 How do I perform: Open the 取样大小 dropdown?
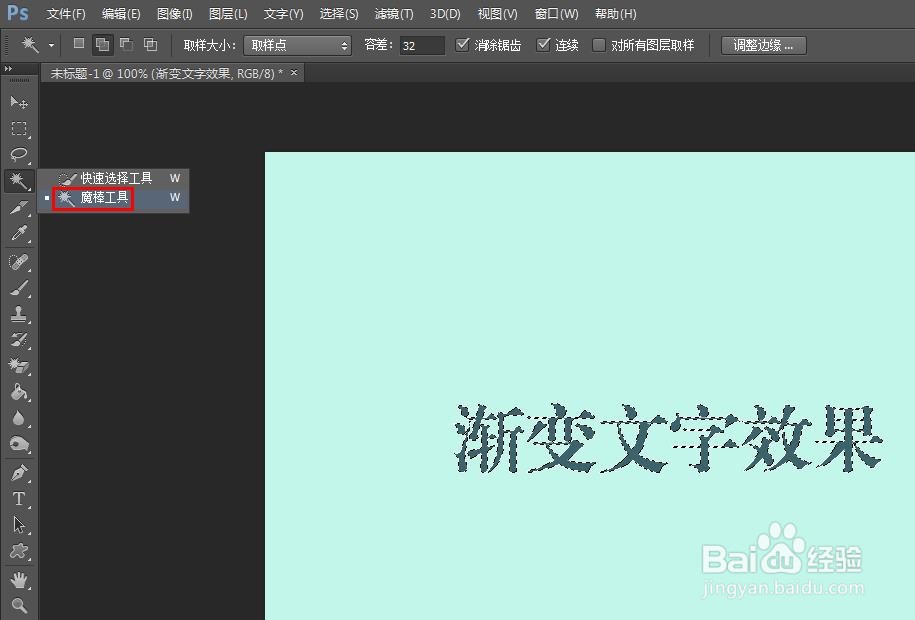[x=297, y=45]
